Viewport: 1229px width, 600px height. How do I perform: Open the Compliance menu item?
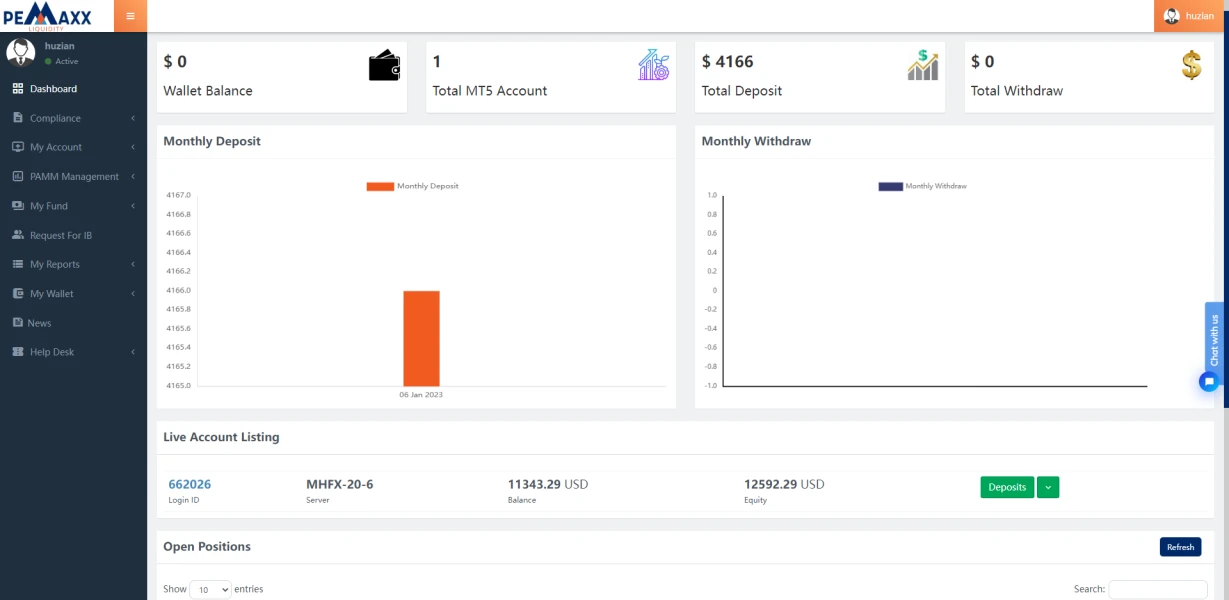pyautogui.click(x=73, y=118)
